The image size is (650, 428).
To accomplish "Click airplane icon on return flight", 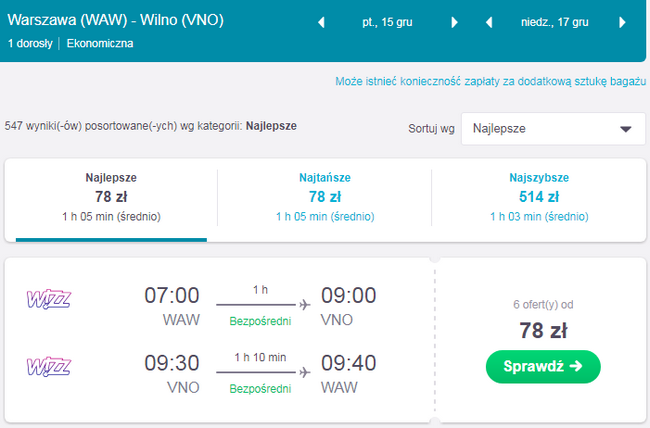I will click(x=304, y=372).
